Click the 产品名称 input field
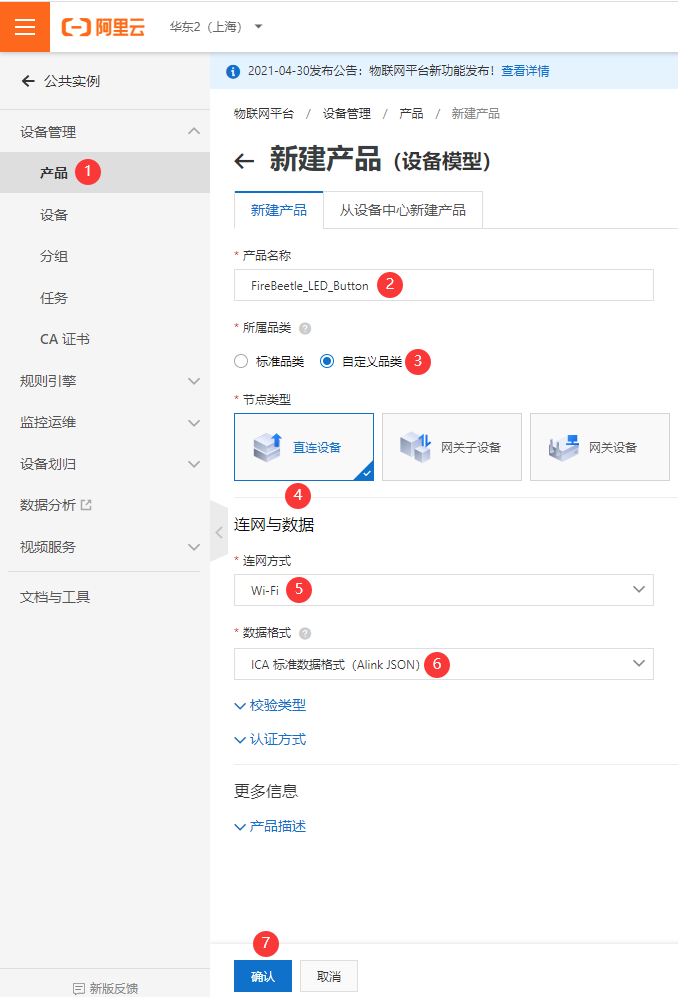Viewport: 678px width, 997px height. tap(443, 285)
